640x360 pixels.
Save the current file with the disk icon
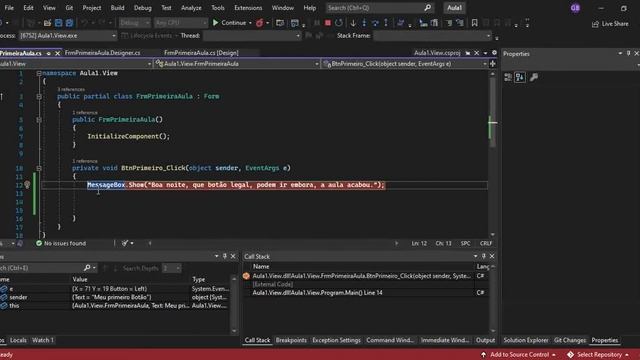pos(58,23)
